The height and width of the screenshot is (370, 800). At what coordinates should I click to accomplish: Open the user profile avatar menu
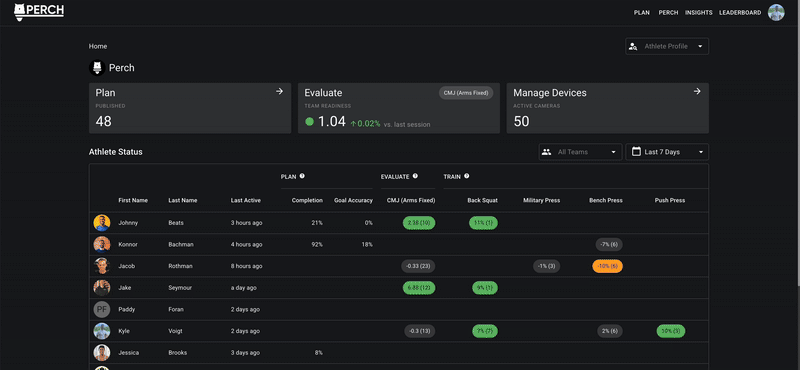point(776,13)
